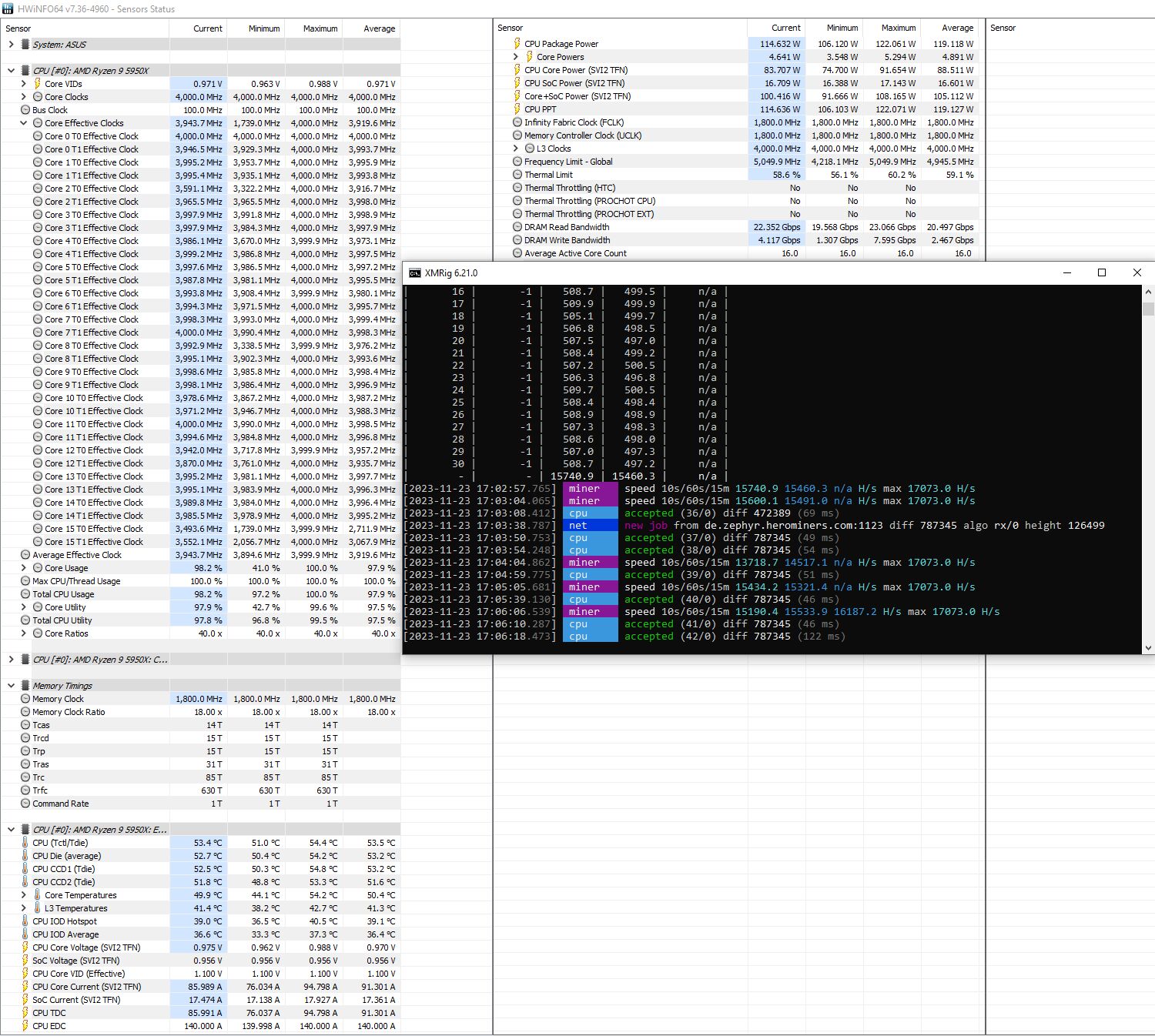Maximize the XMRig 6.21.0 window
Screen dimensions: 1155x1036
point(1102,272)
